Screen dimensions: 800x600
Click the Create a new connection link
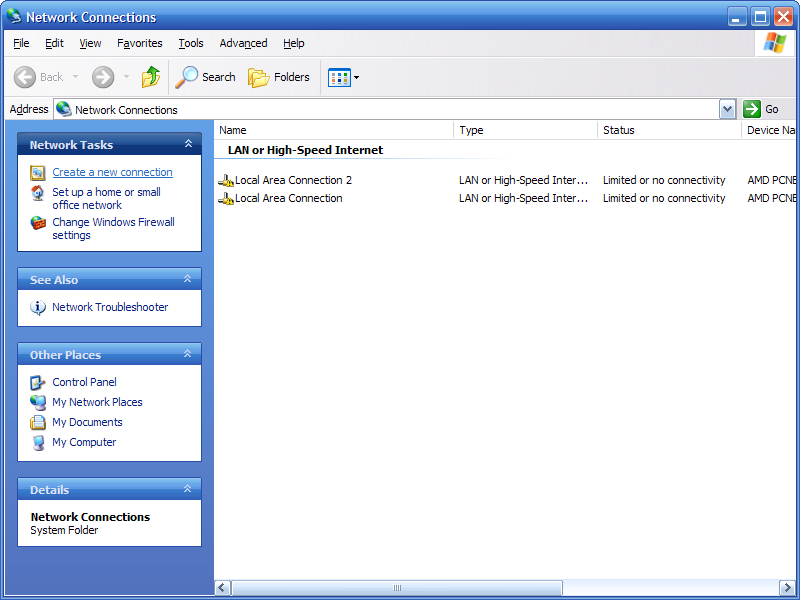click(112, 173)
